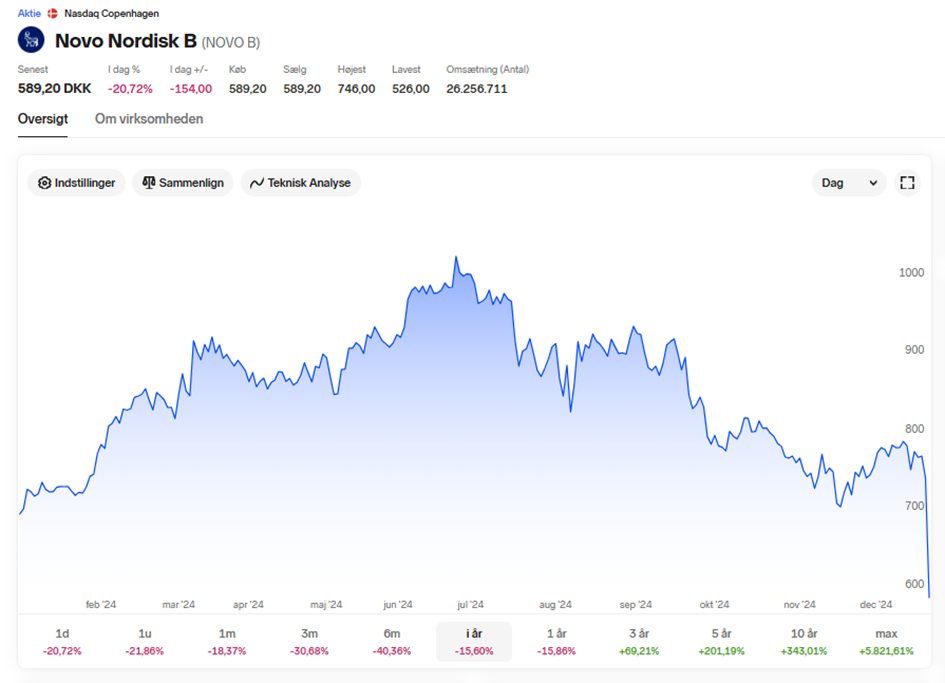Expand the Dag interval dropdown
Viewport: 945px width, 683px height.
[849, 183]
